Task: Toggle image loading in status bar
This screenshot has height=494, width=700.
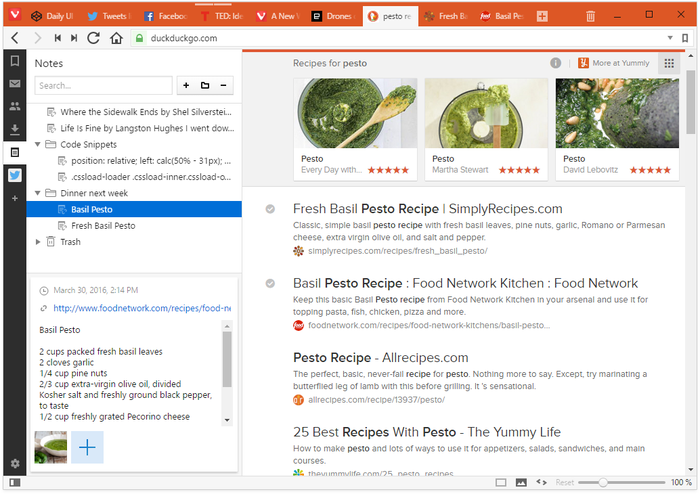Action: (521, 482)
